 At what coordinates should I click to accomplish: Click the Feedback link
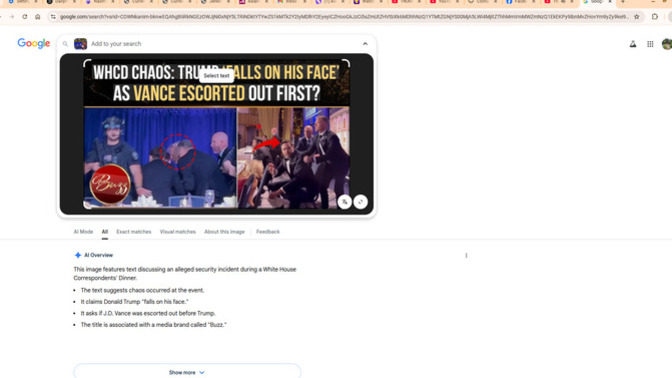click(268, 231)
